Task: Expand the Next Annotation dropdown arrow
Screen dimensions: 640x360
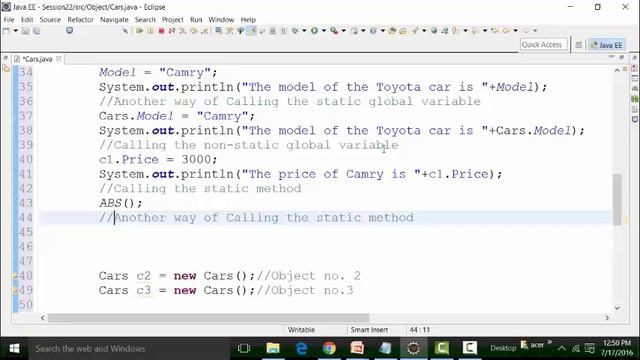Action: (465, 31)
